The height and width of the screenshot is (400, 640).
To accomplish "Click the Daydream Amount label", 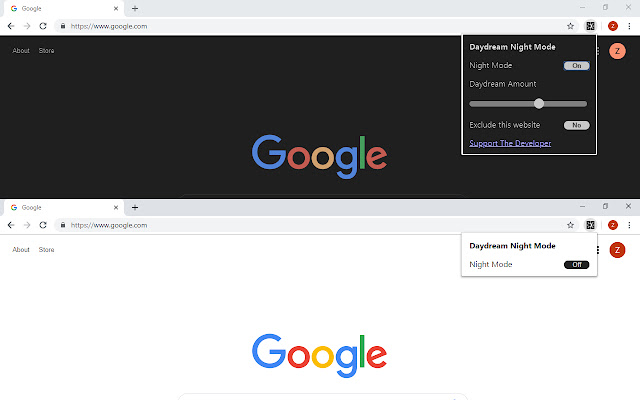I will pyautogui.click(x=503, y=84).
